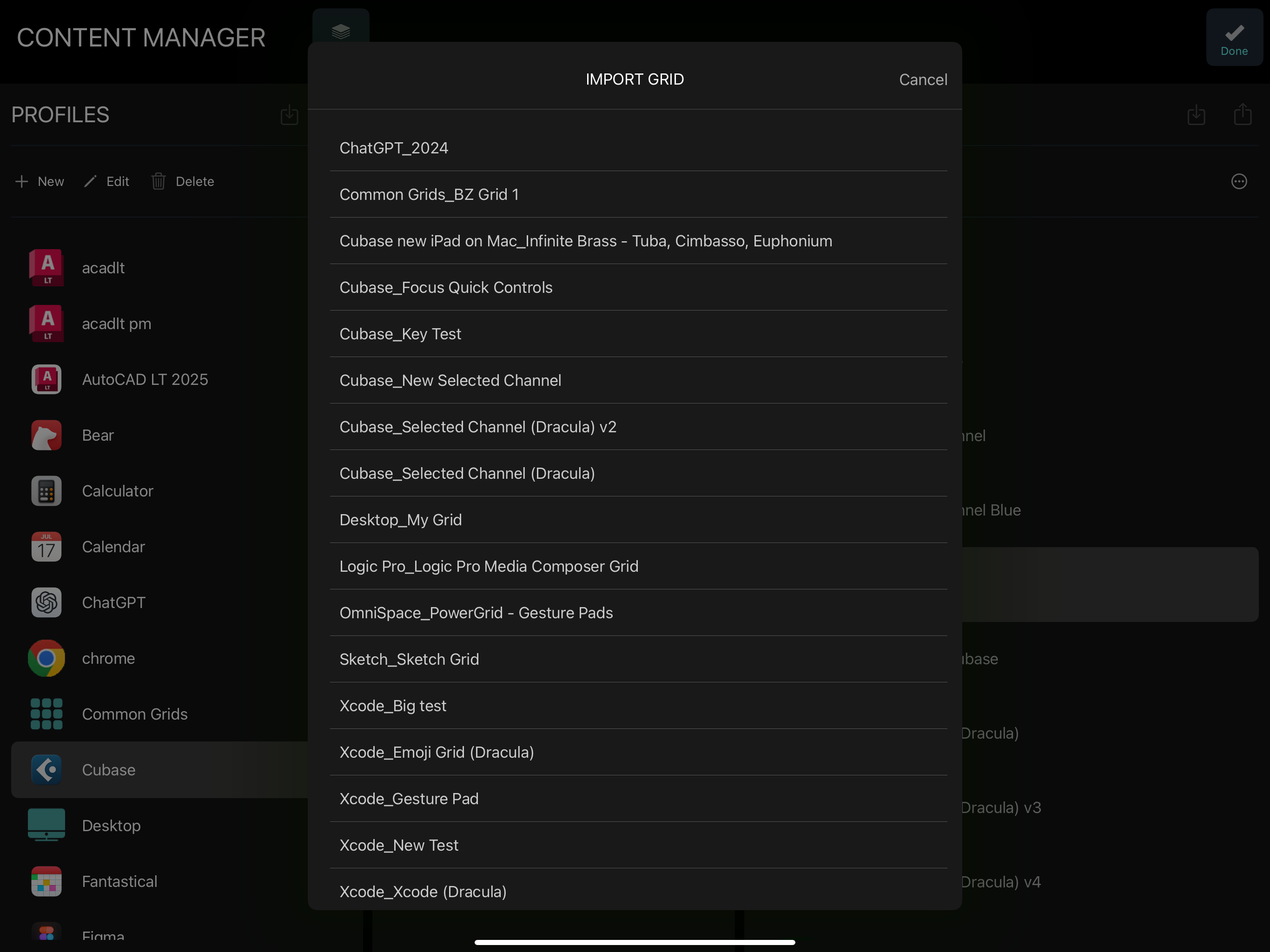Pick Xcode_Emoji Grid (Dracula) from list

coord(437,752)
